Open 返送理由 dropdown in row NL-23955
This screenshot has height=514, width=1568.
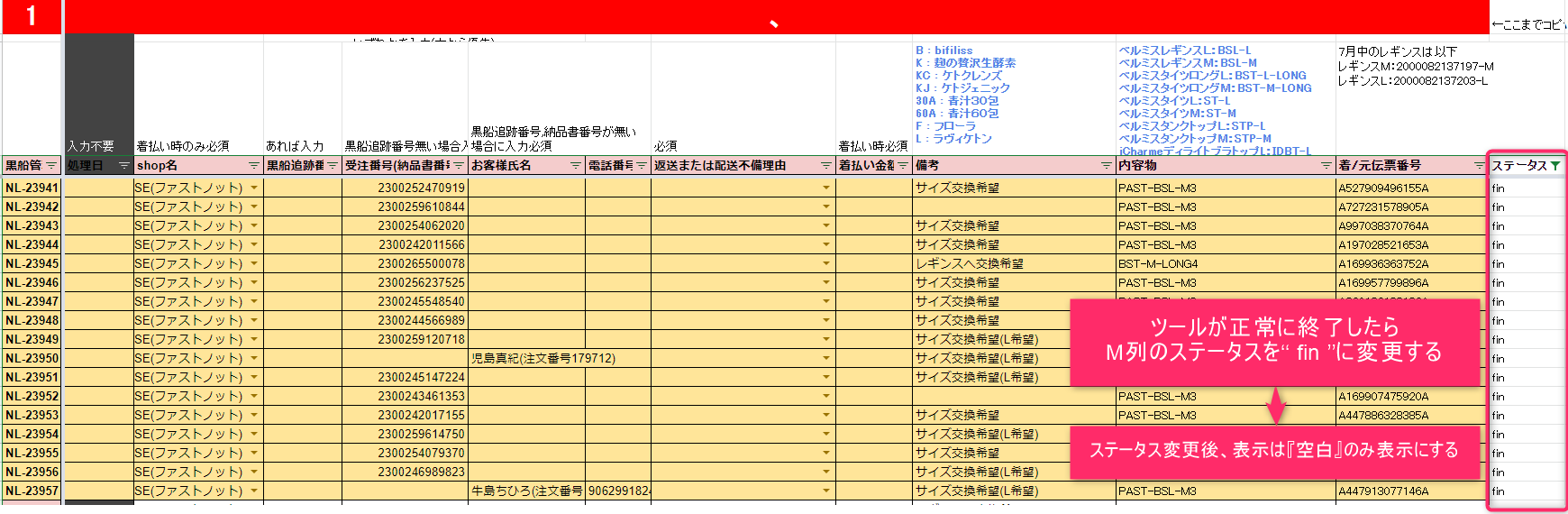pyautogui.click(x=826, y=453)
